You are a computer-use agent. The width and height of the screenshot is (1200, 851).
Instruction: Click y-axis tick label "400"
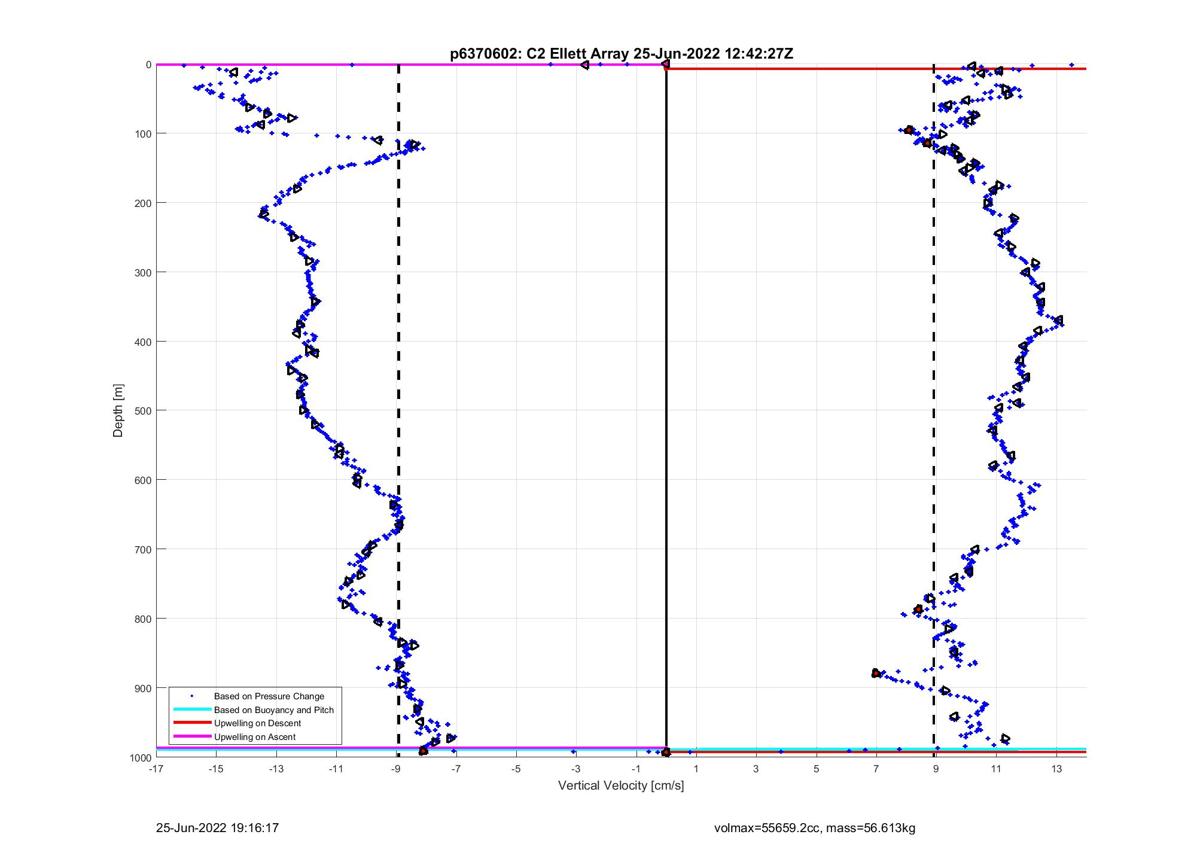pyautogui.click(x=142, y=342)
